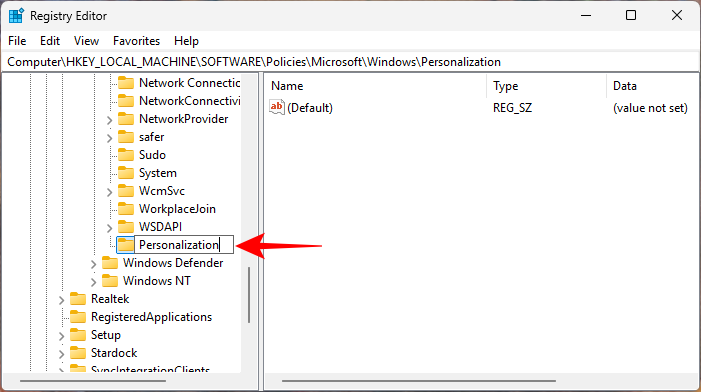
Task: Select the WorkplaceJoin folder icon
Action: click(126, 209)
